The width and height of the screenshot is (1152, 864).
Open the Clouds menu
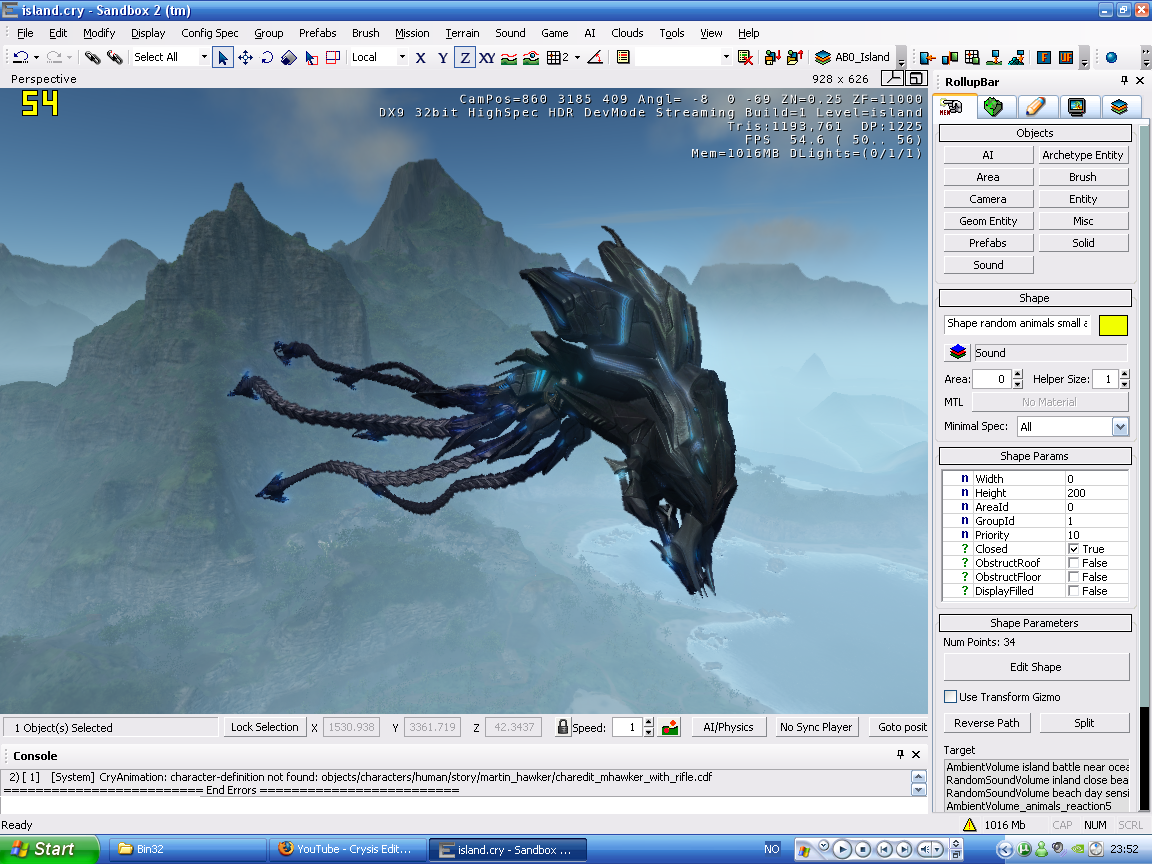point(627,33)
